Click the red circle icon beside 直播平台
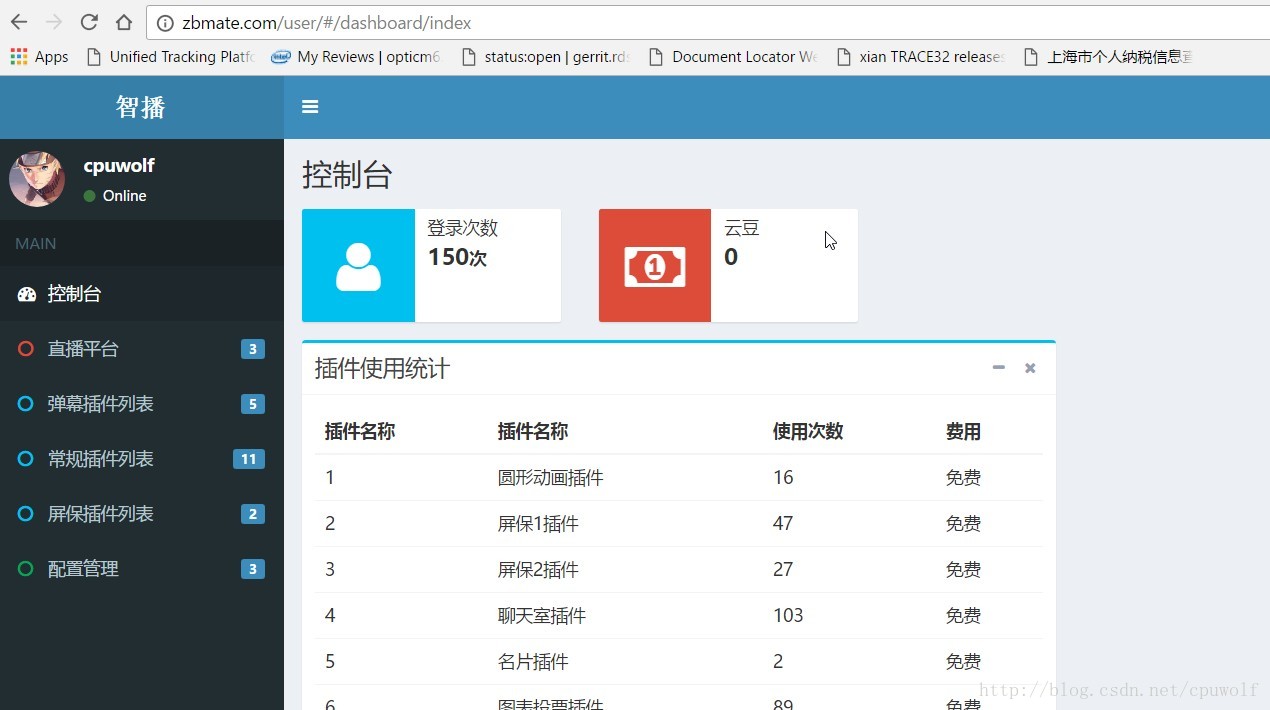1270x710 pixels. [x=26, y=349]
